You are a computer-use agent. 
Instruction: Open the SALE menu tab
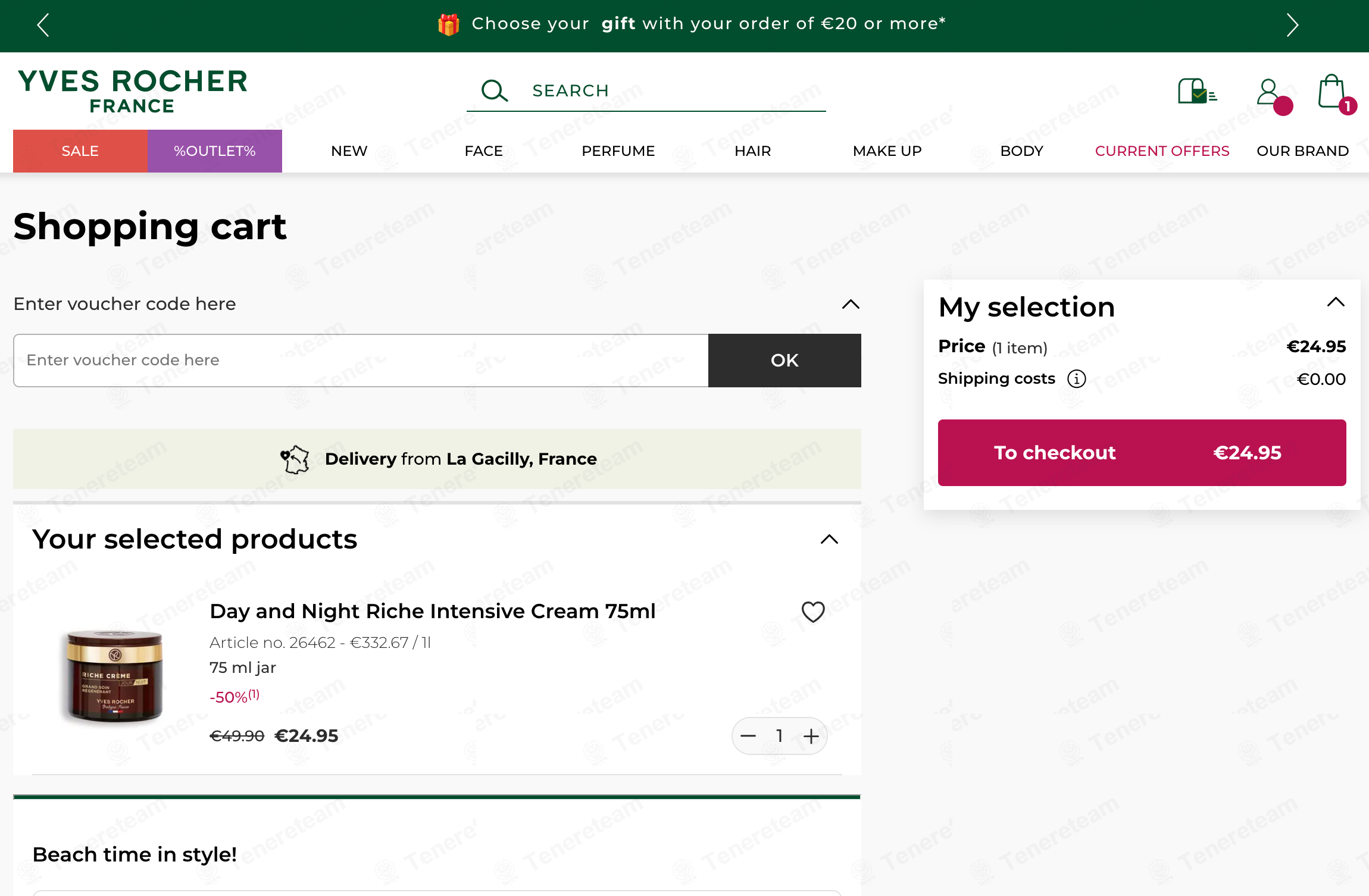80,151
